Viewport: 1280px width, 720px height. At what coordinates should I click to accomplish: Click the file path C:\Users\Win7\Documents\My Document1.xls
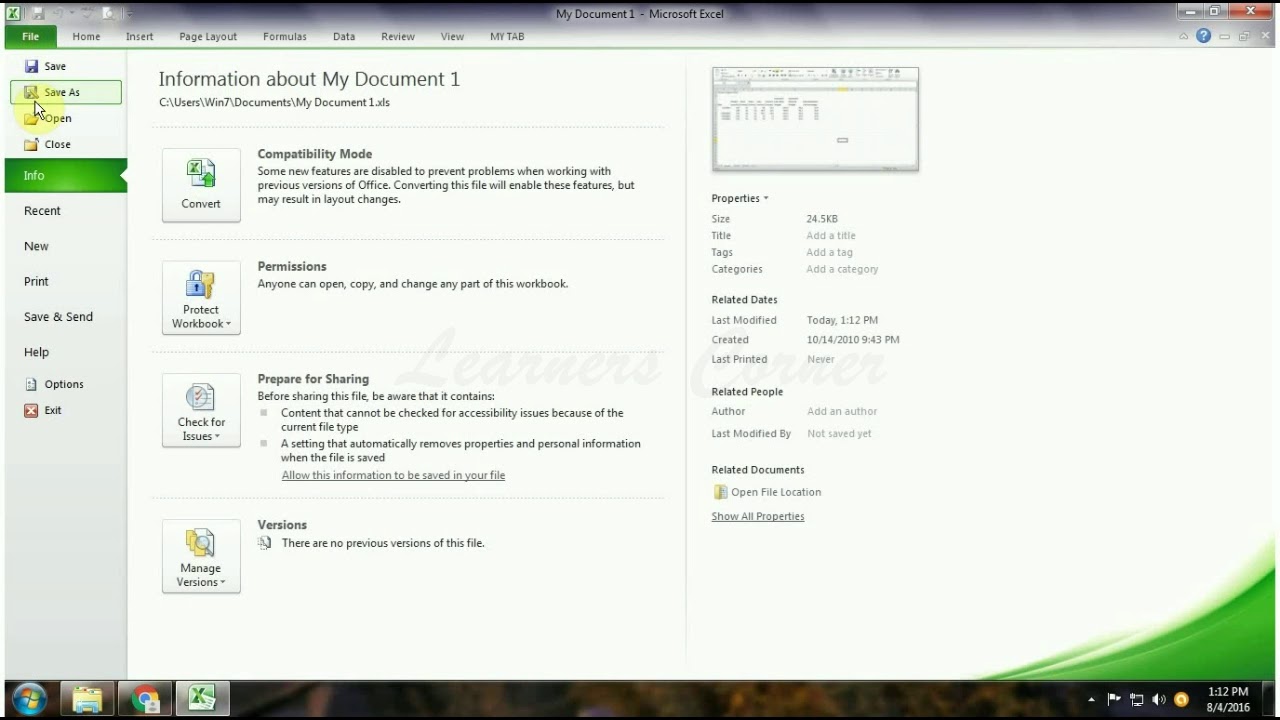(274, 102)
